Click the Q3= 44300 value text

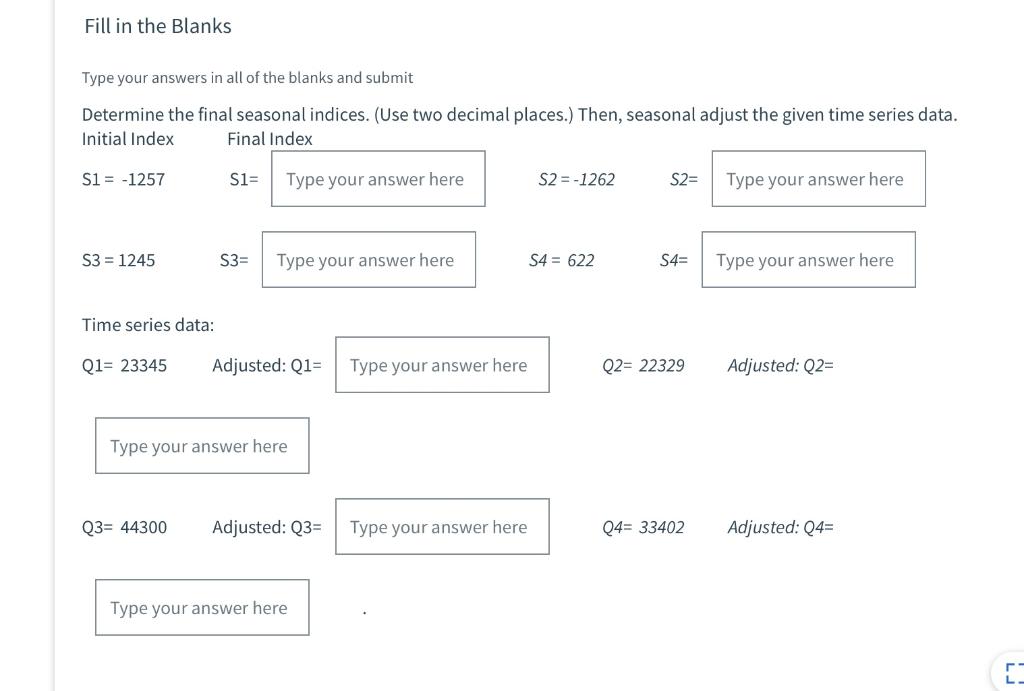tap(124, 526)
